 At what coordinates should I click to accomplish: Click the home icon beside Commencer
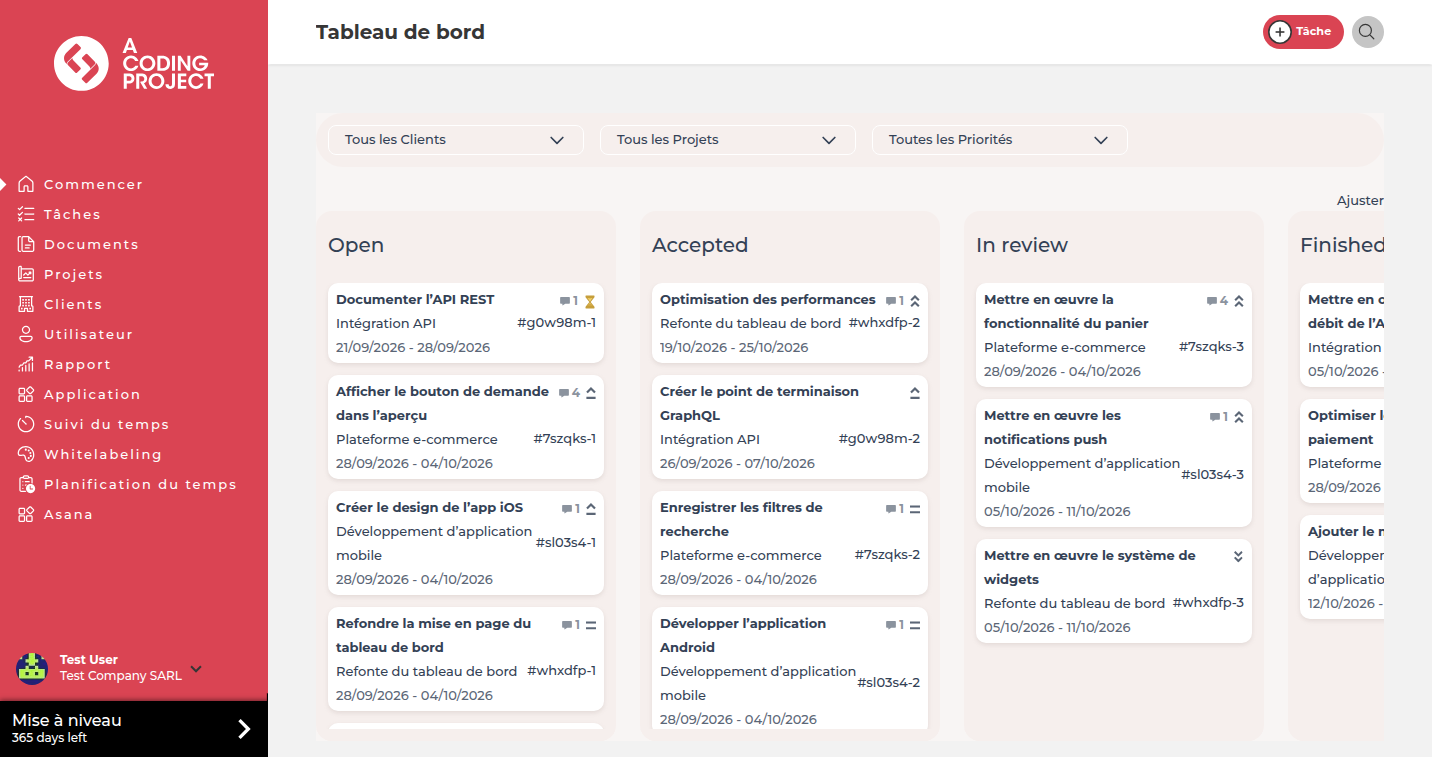pos(26,184)
